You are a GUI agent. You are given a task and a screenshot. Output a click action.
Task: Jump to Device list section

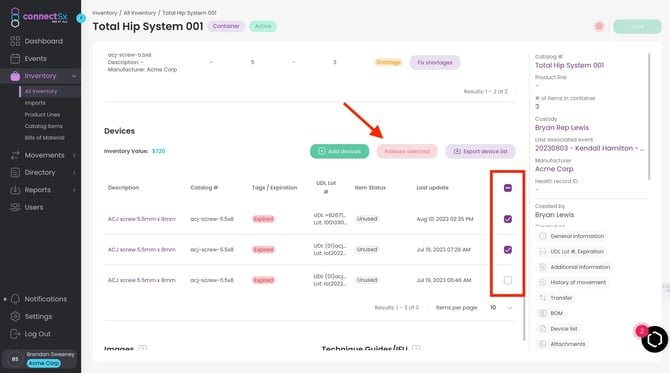click(x=559, y=329)
